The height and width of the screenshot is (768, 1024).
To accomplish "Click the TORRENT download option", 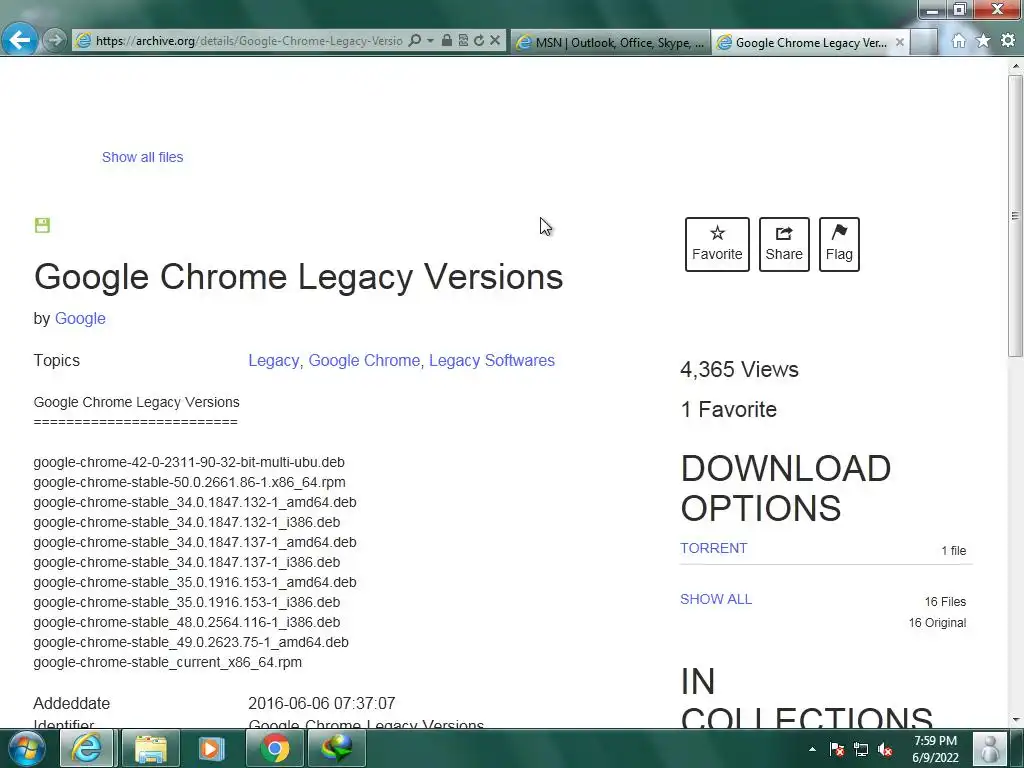I will [x=714, y=549].
